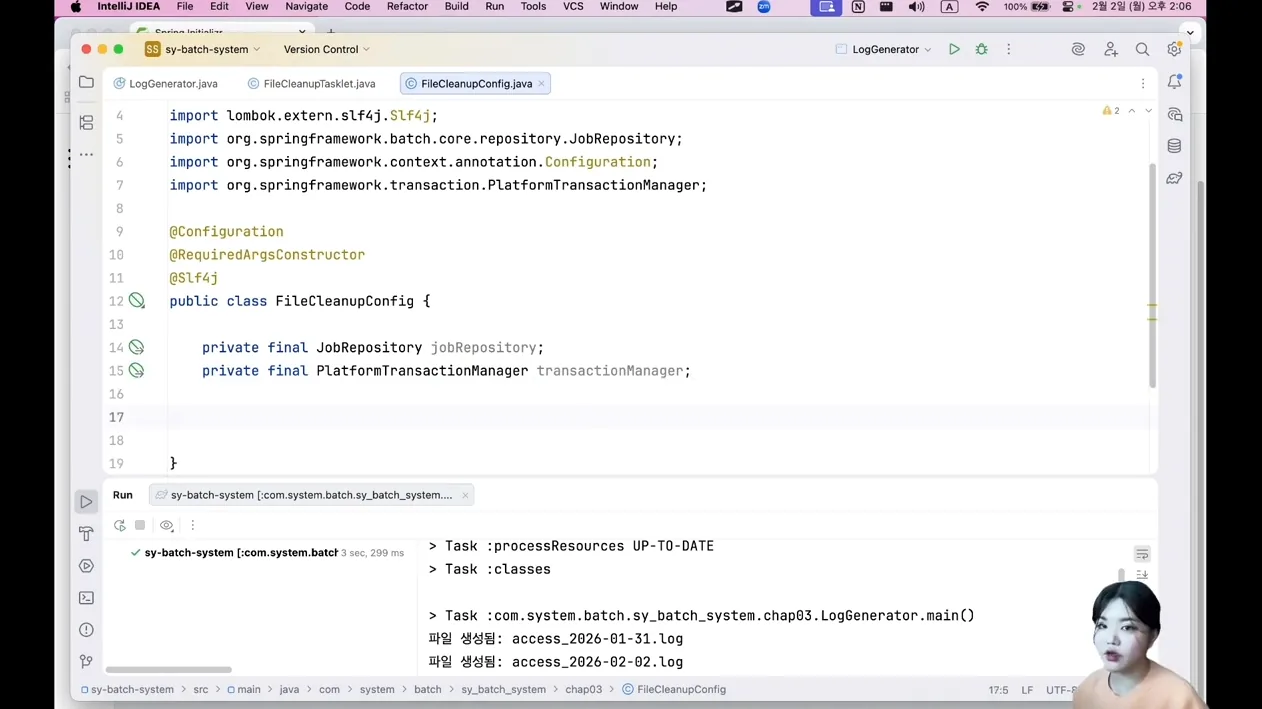Close the FileCleanupConfig.java tab
Screen dimensions: 1262x709
[541, 84]
